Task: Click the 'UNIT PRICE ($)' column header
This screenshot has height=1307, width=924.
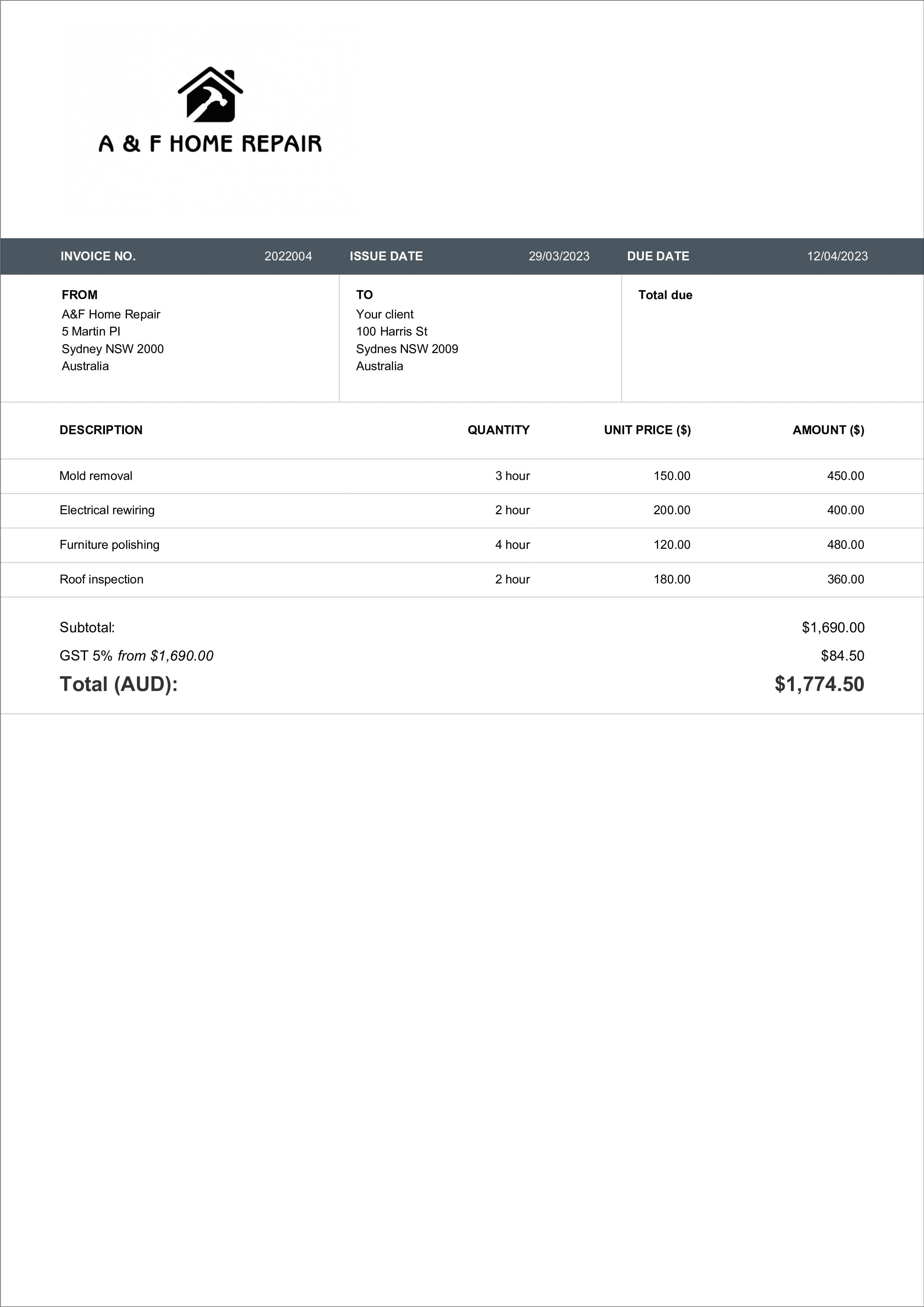Action: [x=647, y=430]
